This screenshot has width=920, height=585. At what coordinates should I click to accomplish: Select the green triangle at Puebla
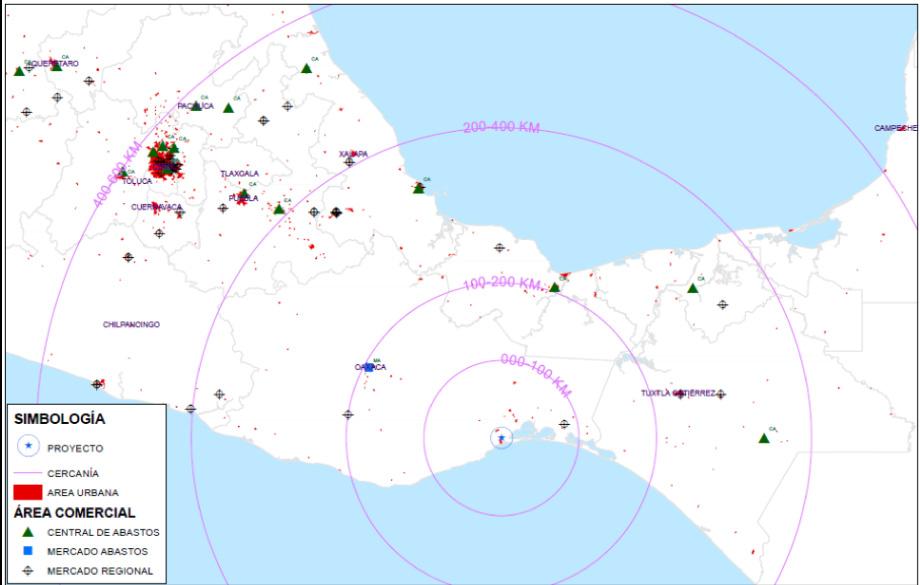tap(243, 194)
